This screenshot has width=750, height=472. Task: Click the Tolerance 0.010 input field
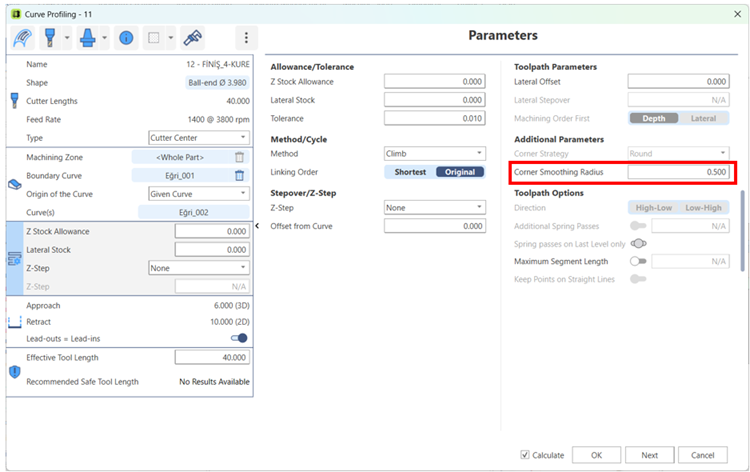click(x=435, y=118)
